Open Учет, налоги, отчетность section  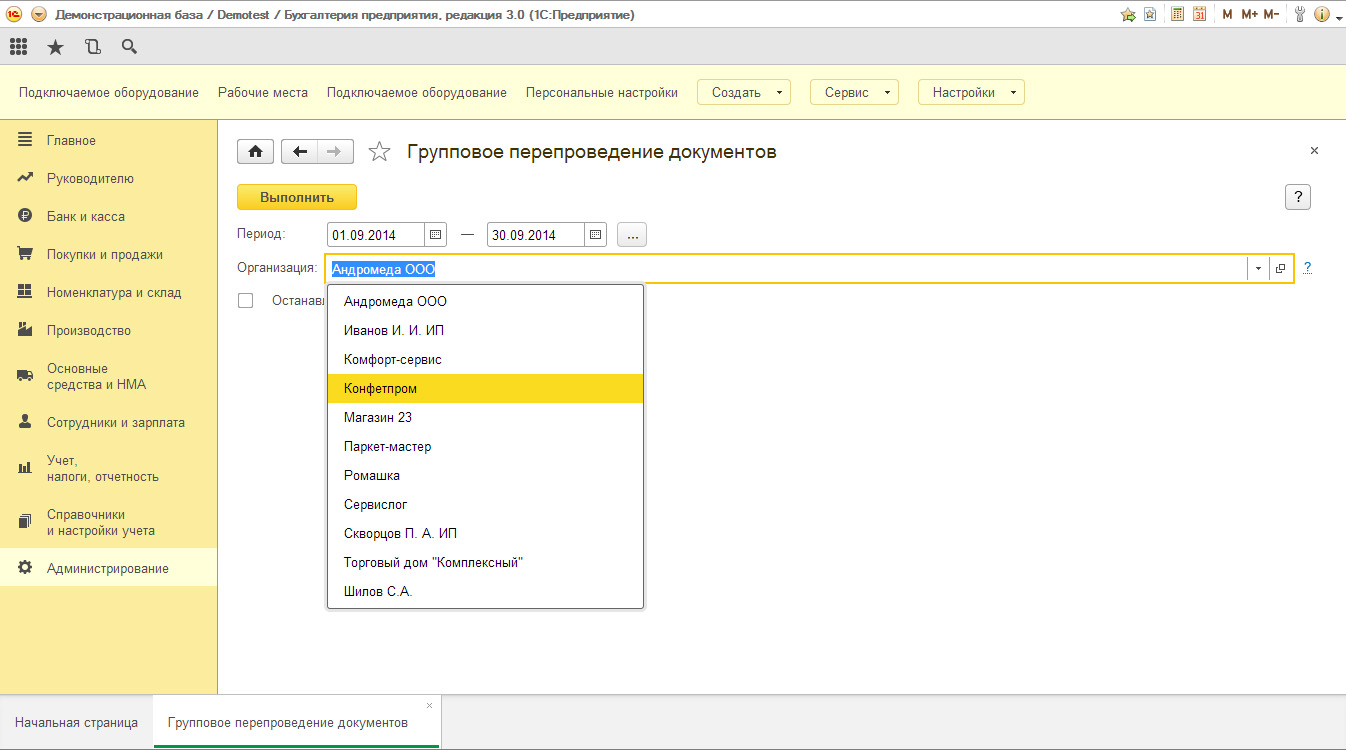108,469
